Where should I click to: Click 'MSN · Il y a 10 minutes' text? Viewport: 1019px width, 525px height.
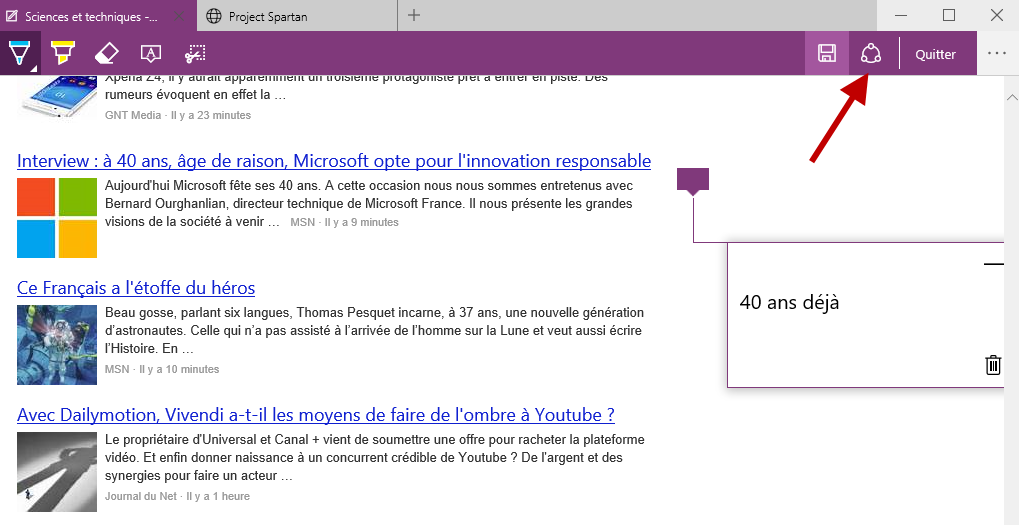(x=162, y=369)
